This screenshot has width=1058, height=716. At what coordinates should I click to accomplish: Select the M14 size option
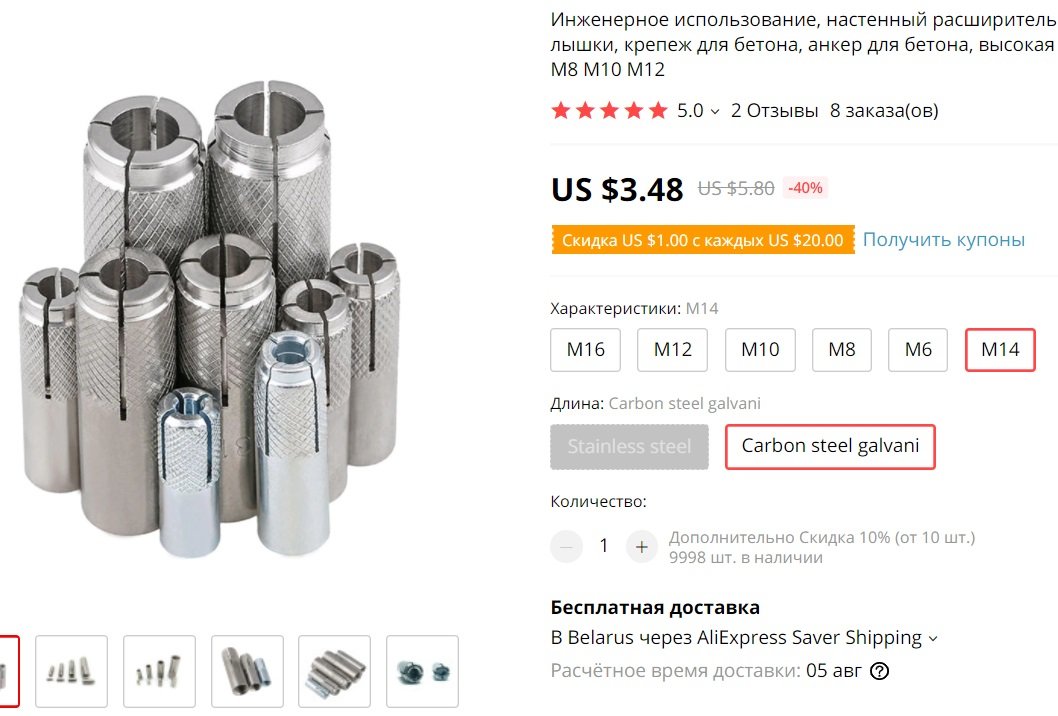pos(1001,350)
